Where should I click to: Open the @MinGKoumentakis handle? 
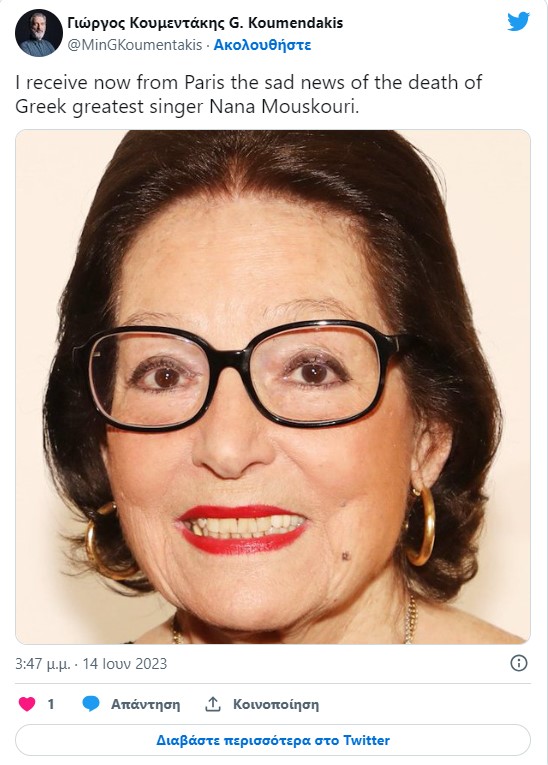tap(135, 45)
